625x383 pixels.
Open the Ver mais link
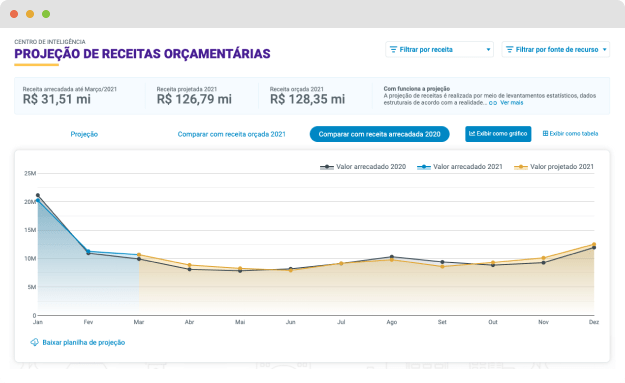(511, 103)
